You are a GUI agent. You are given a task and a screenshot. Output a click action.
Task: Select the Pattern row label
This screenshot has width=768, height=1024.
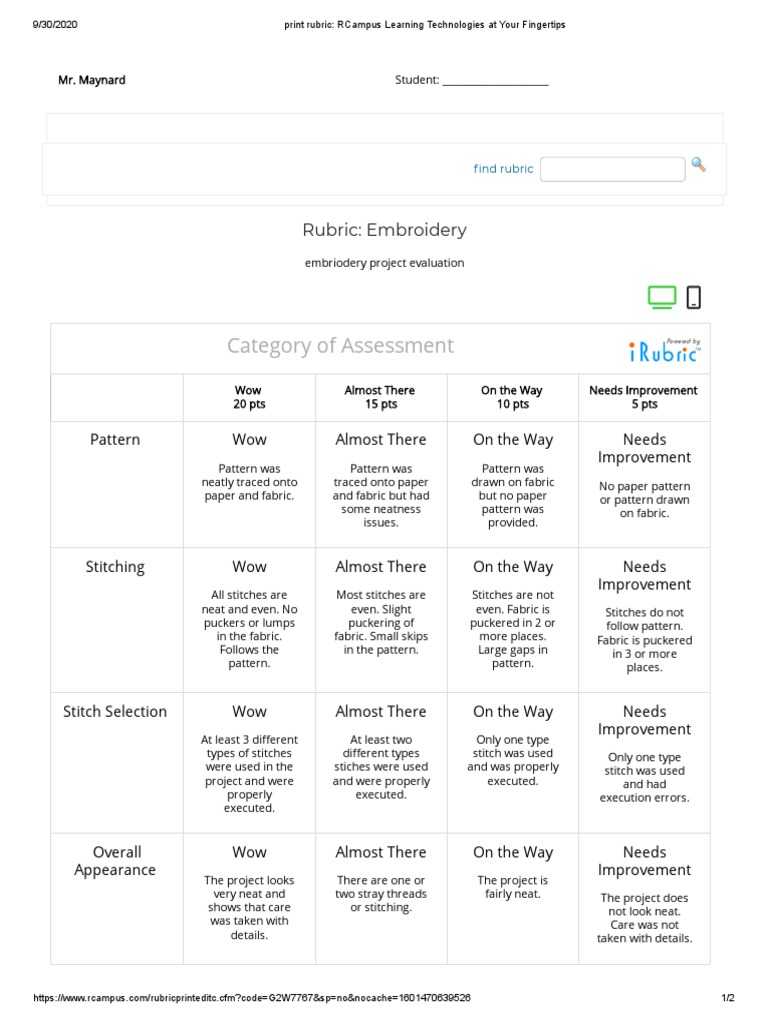(x=115, y=439)
